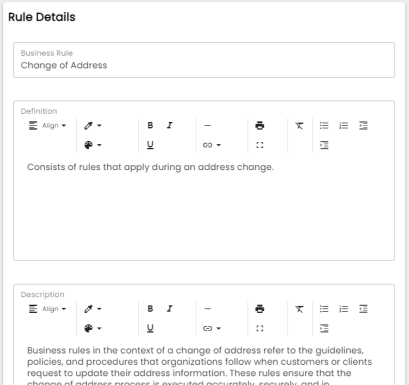Open the highlighter color dropdown in Definition toolbar

pyautogui.click(x=93, y=125)
